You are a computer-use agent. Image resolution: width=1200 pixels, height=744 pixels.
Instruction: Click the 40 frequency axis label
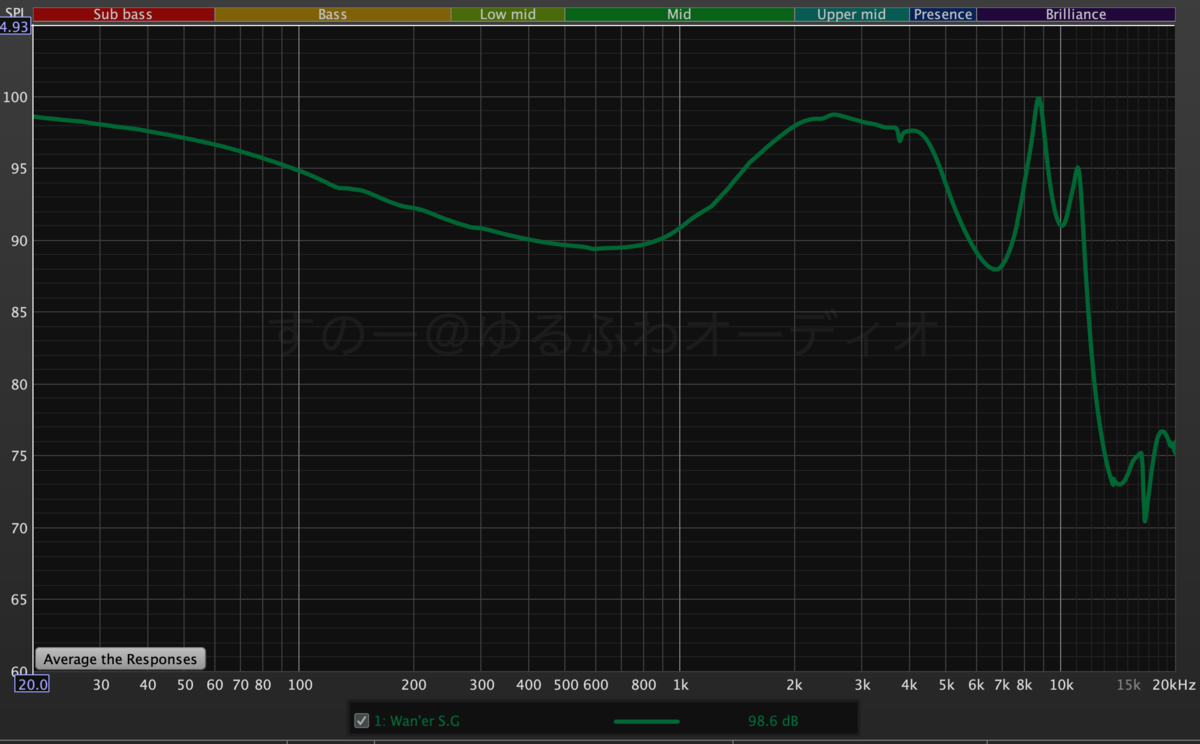(x=148, y=685)
